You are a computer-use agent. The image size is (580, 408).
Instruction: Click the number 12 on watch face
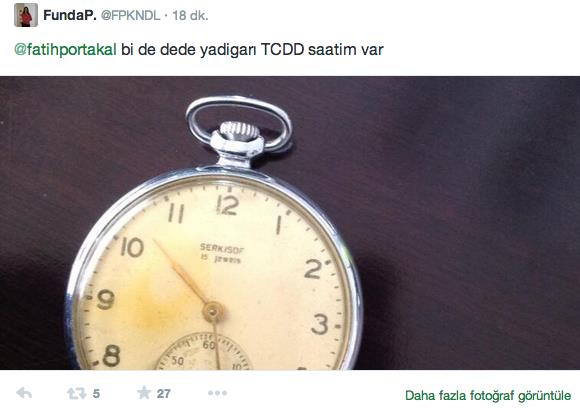pos(227,205)
